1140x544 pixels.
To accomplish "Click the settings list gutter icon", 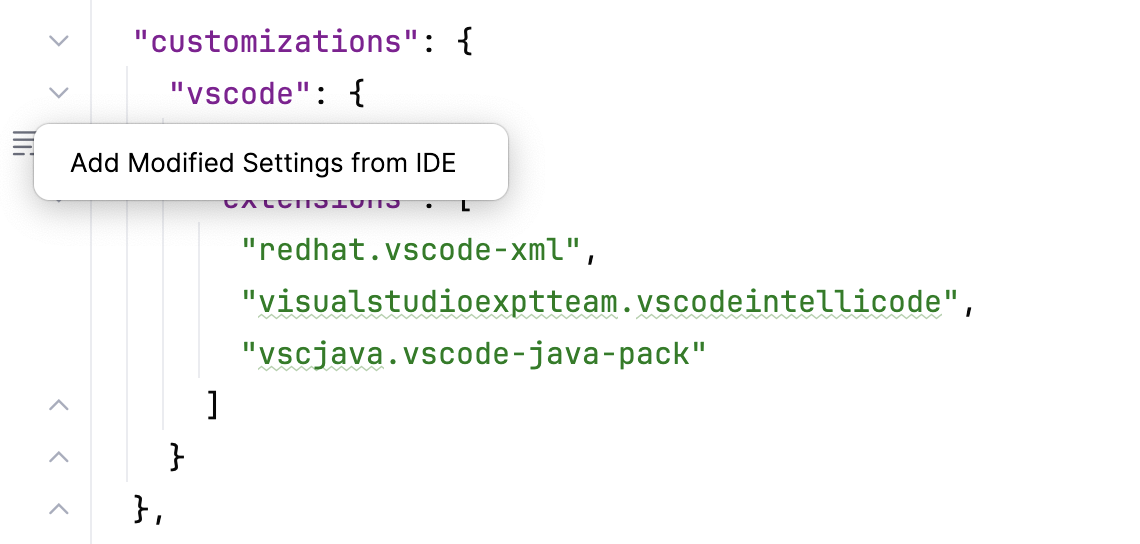I will pos(23,143).
